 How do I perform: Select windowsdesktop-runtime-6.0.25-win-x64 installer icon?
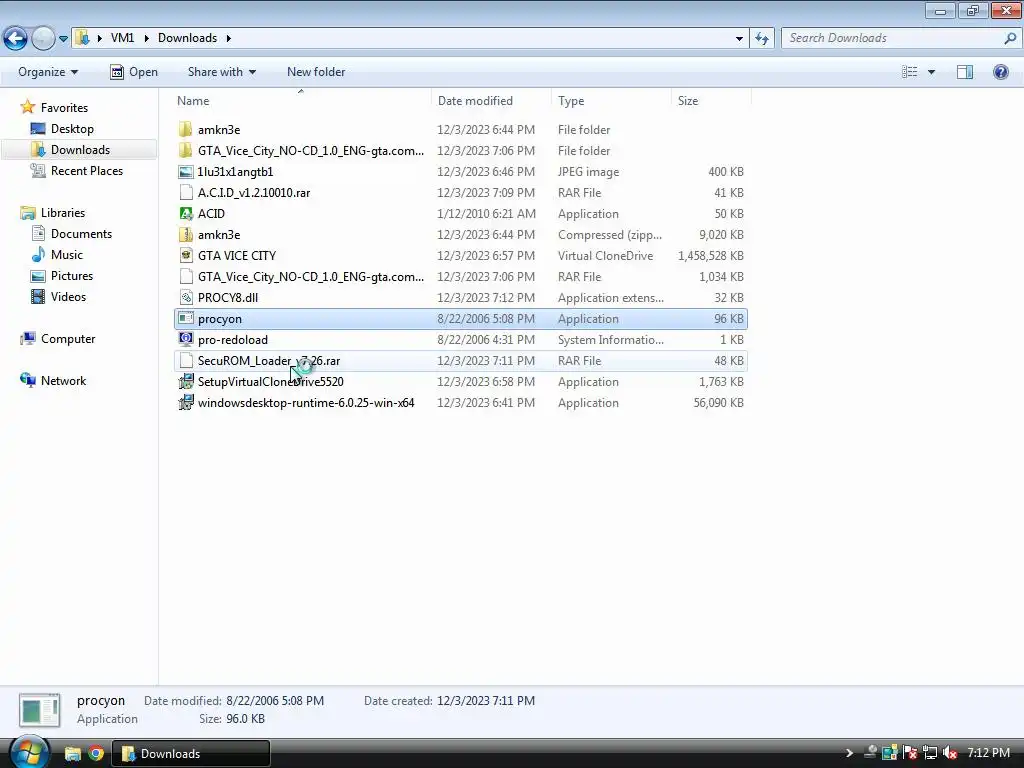pyautogui.click(x=186, y=402)
